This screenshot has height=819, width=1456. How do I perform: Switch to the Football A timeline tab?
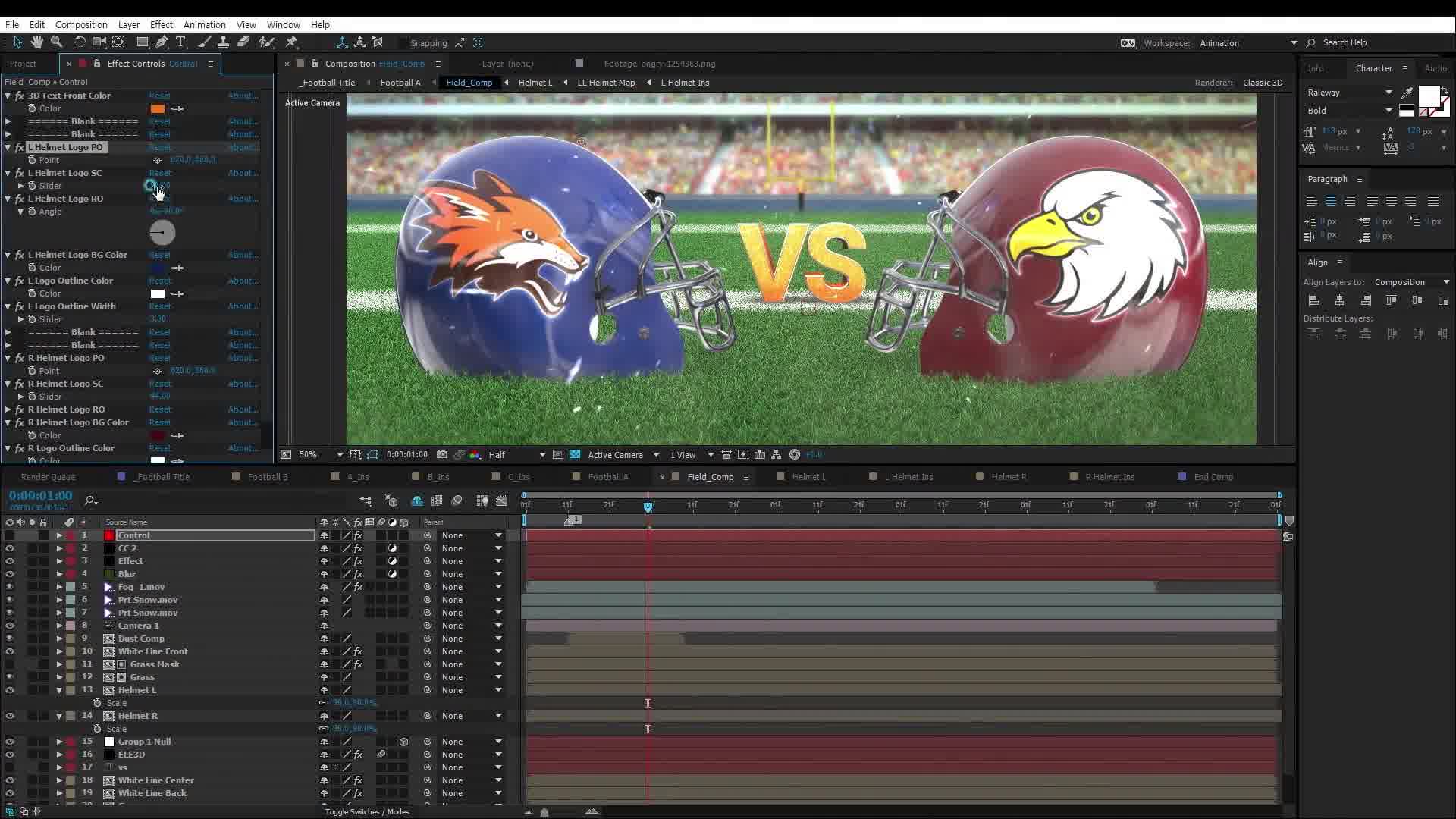click(608, 477)
